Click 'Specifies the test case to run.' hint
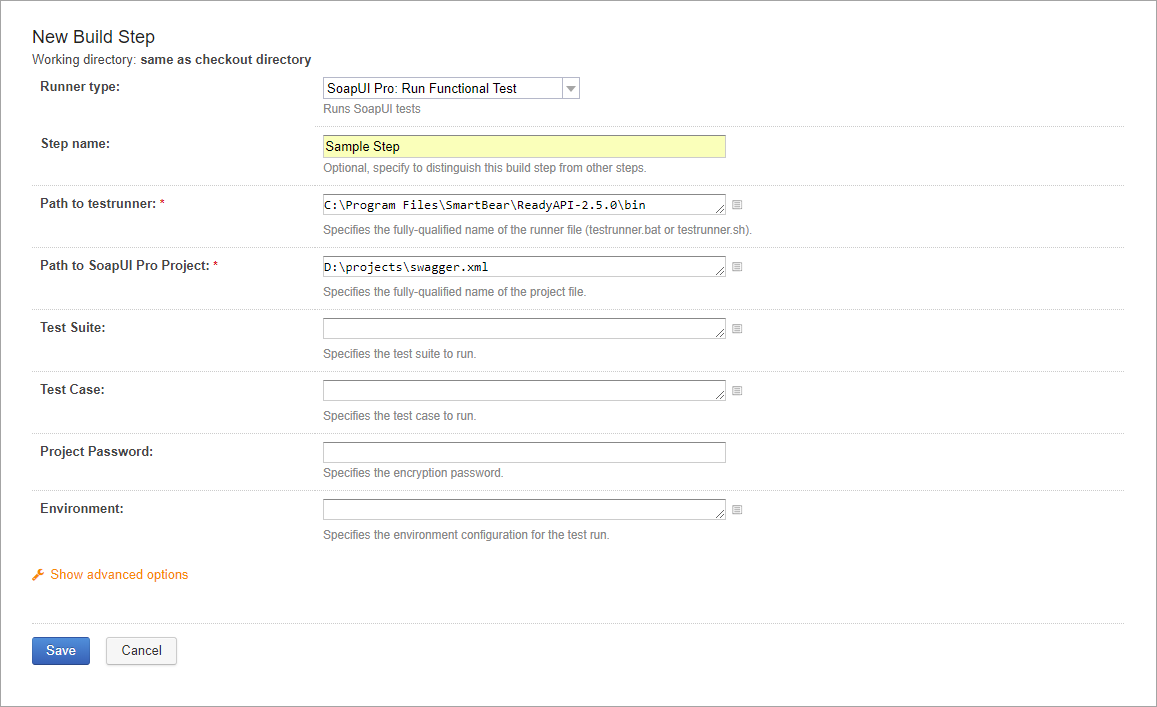Screen dimensions: 1157x707 point(399,415)
